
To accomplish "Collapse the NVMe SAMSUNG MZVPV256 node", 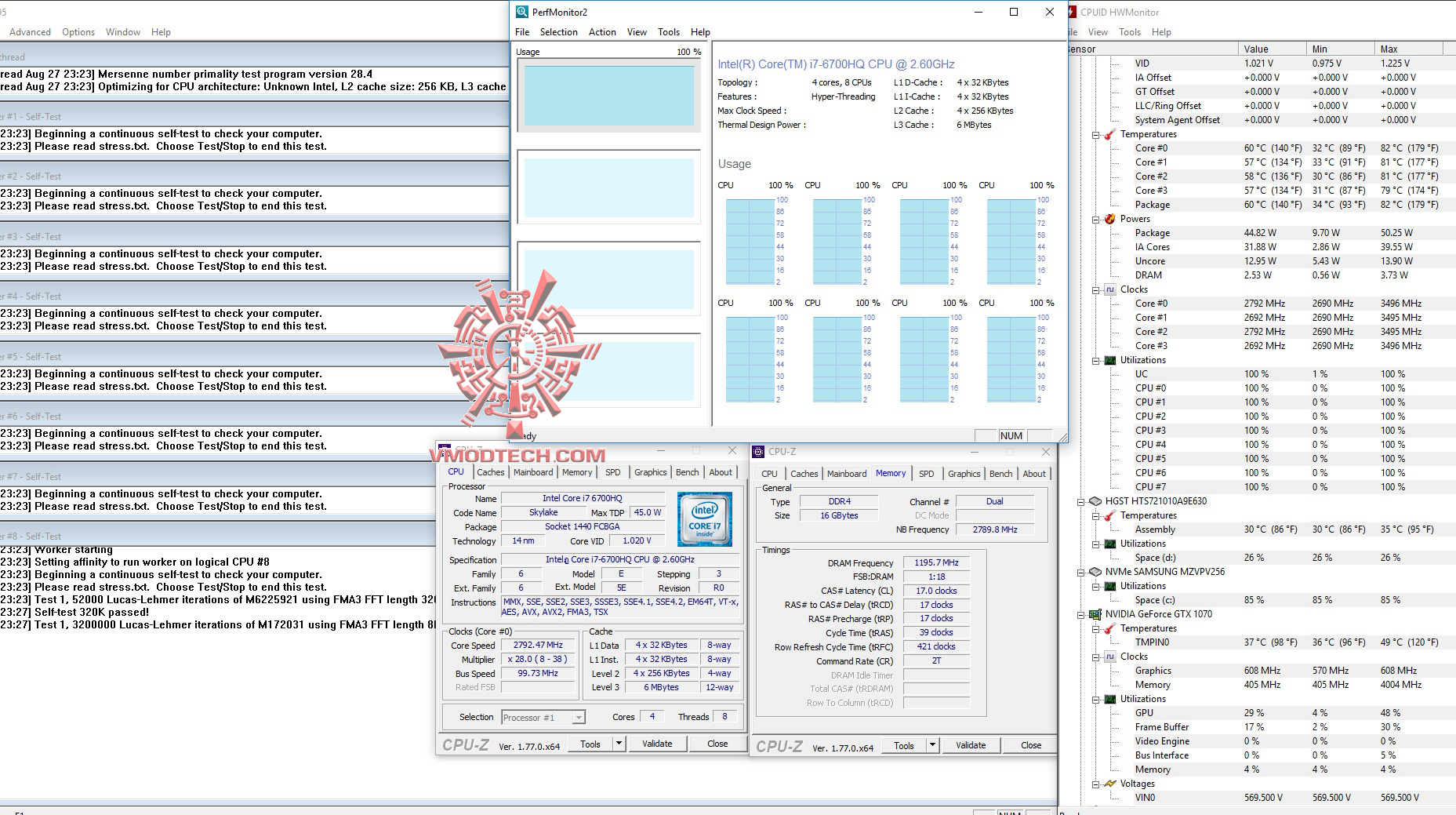I will pos(1081,573).
